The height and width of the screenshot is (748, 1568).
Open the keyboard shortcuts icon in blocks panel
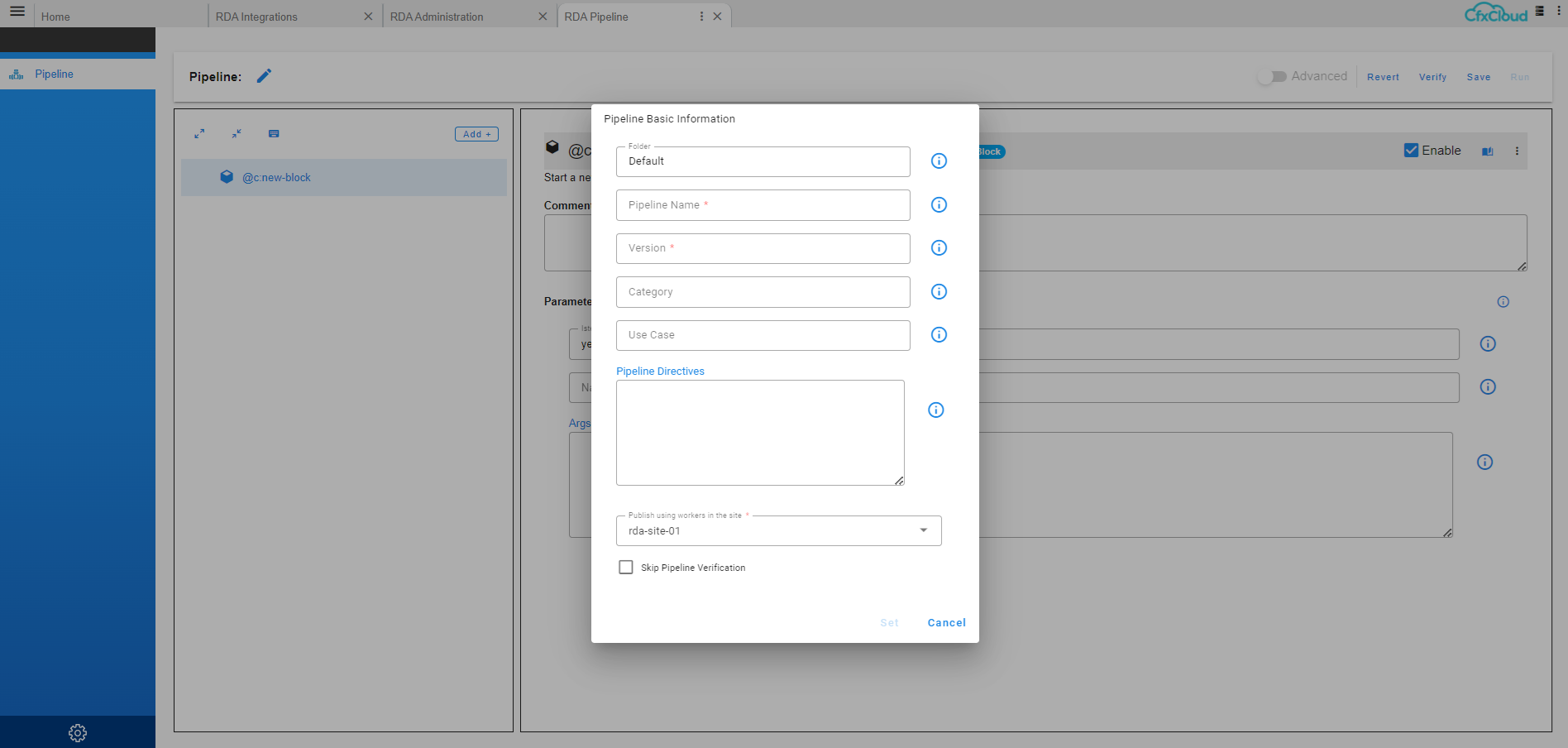273,133
